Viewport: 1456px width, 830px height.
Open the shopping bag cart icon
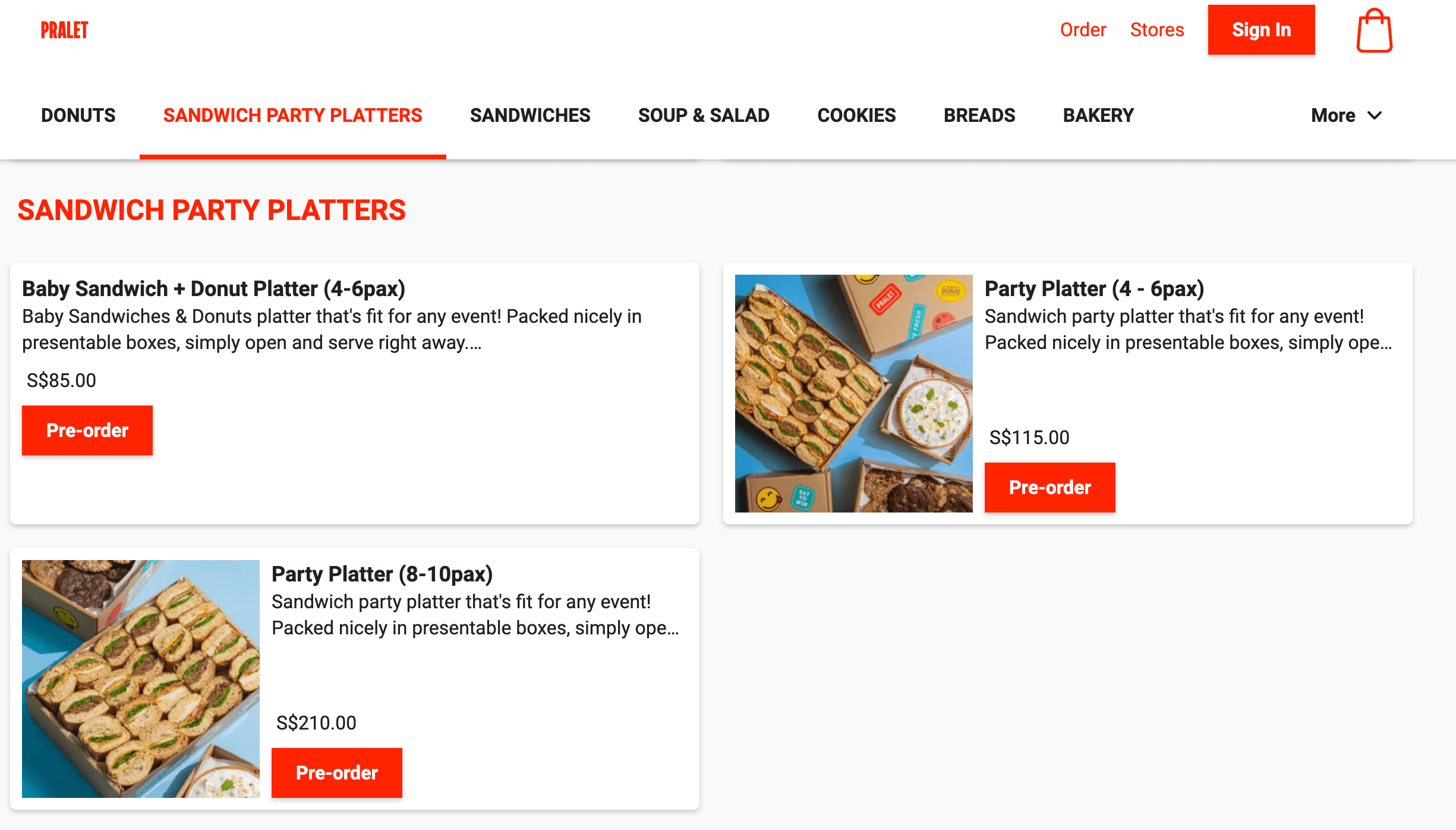(x=1374, y=31)
